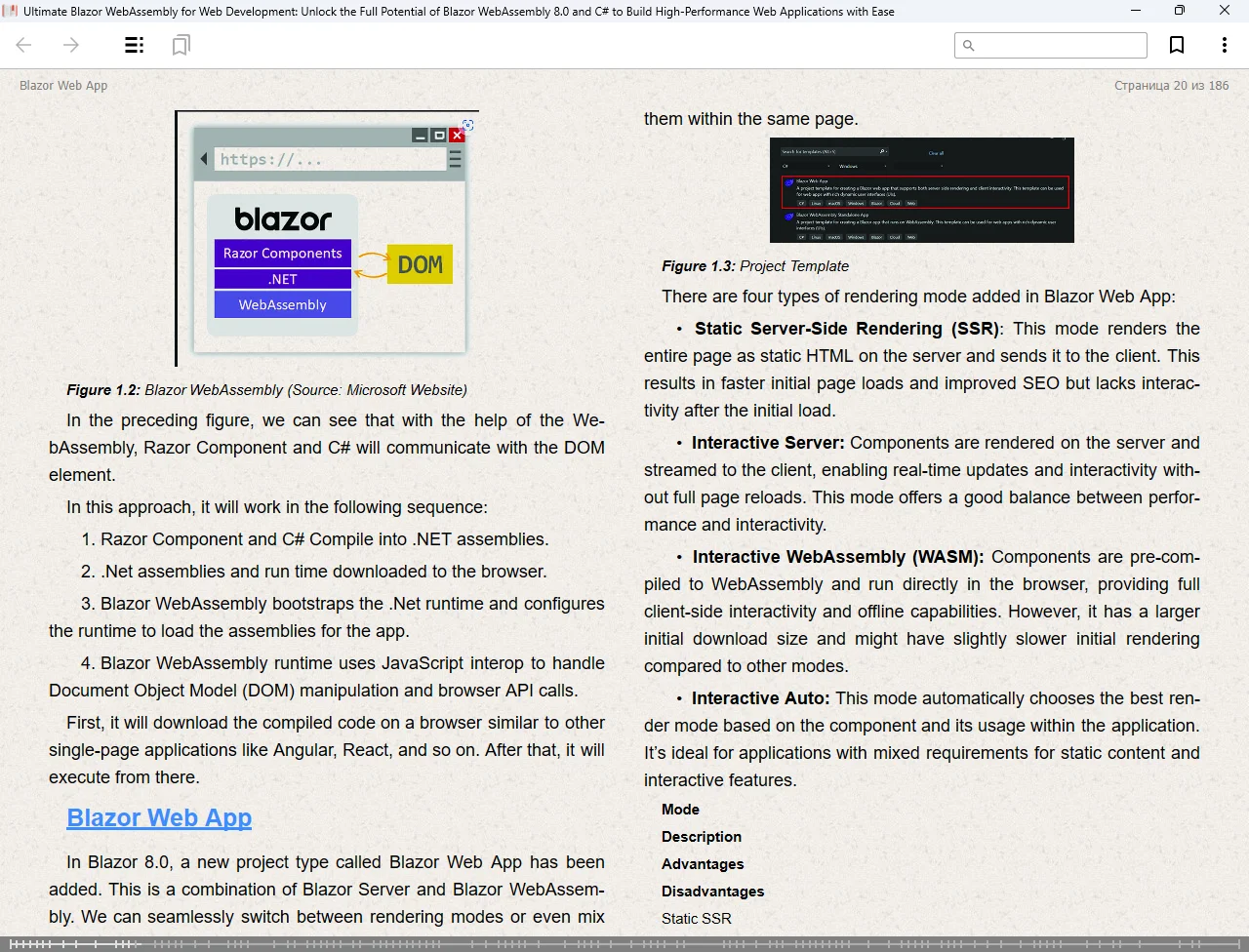This screenshot has height=952, width=1249.
Task: Click the app icon in the title bar
Action: (11, 11)
